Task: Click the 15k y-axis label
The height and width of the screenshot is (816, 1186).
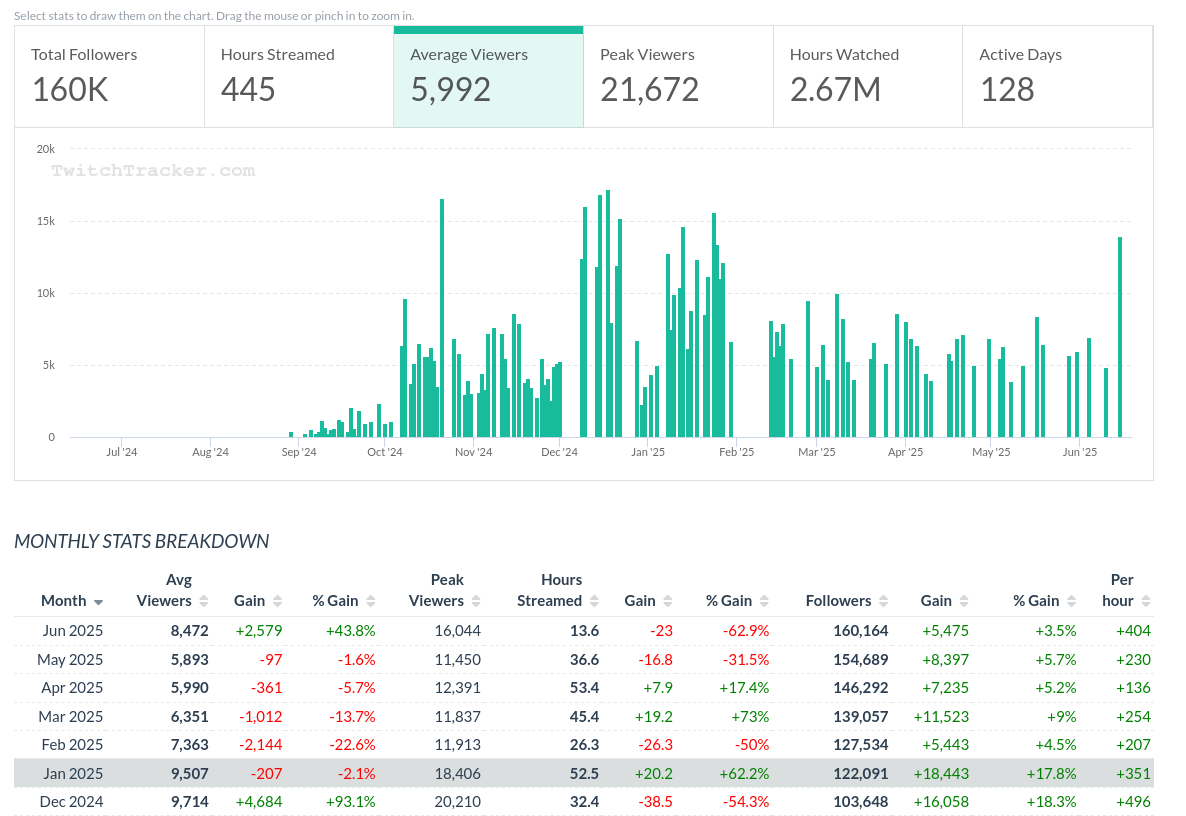Action: 45,221
